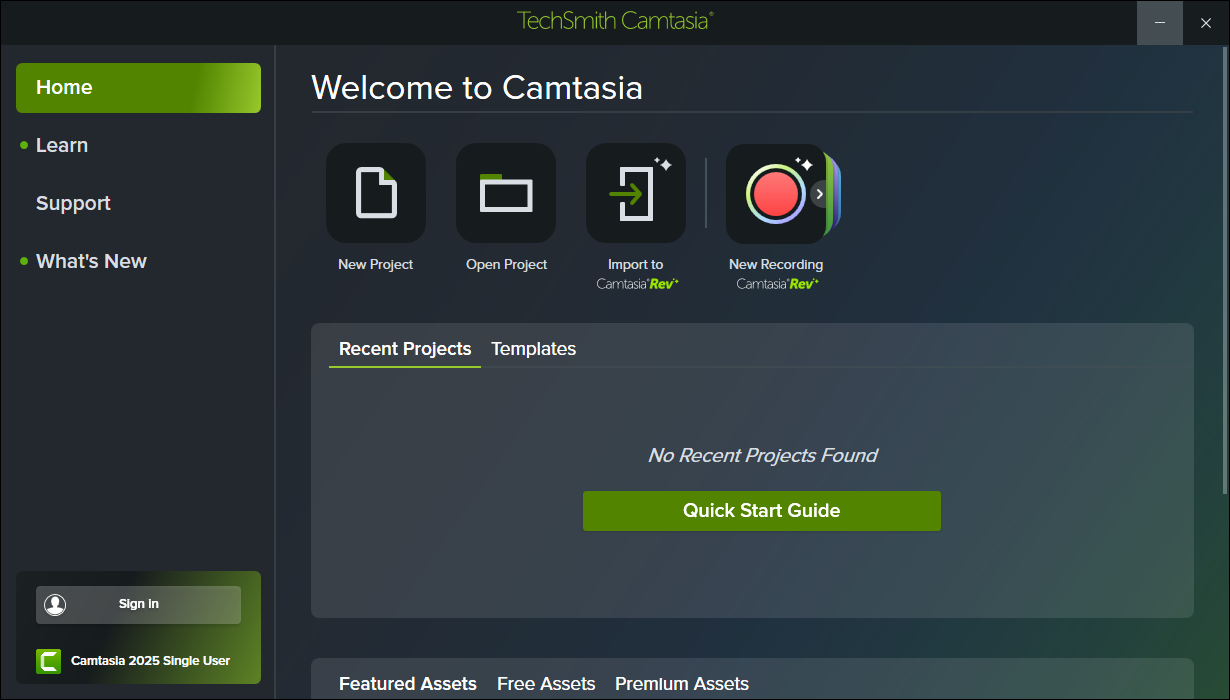Screen dimensions: 1230x700
Task: Switch to Free Assets tab
Action: (546, 684)
